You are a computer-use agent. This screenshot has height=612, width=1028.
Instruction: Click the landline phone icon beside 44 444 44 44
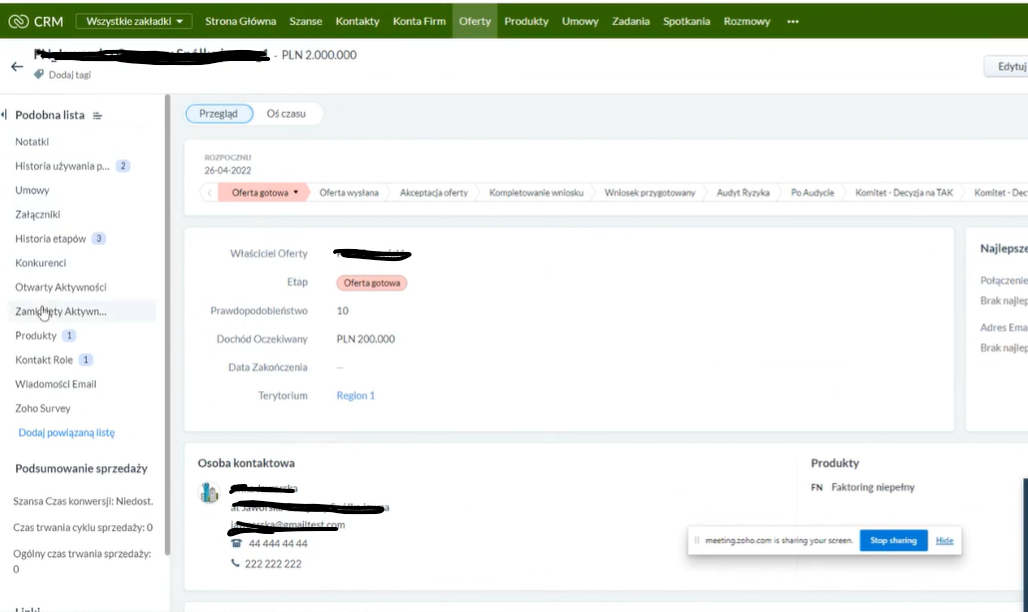236,543
